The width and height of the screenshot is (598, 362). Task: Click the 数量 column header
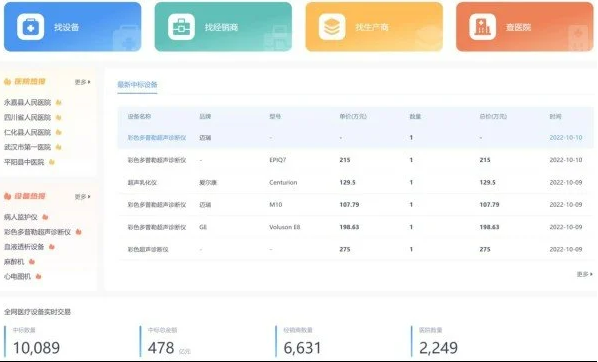click(x=415, y=116)
